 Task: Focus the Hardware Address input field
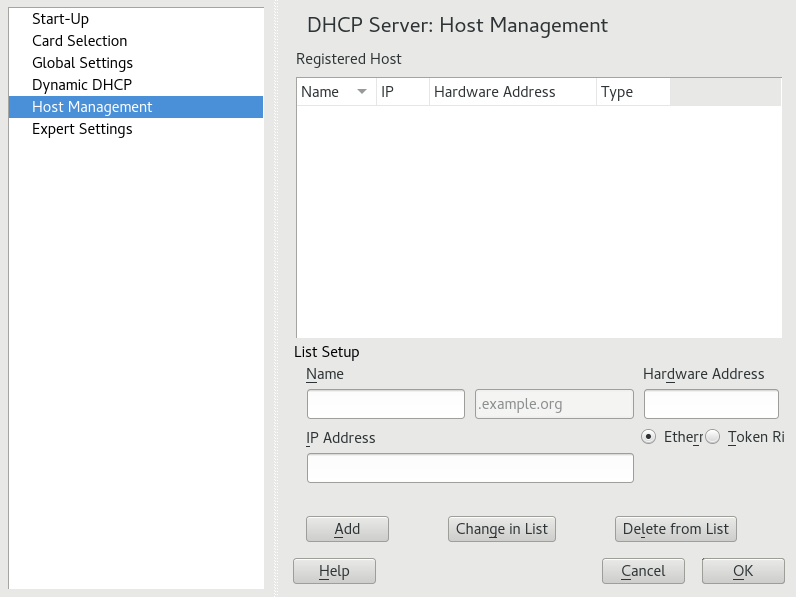pyautogui.click(x=711, y=404)
